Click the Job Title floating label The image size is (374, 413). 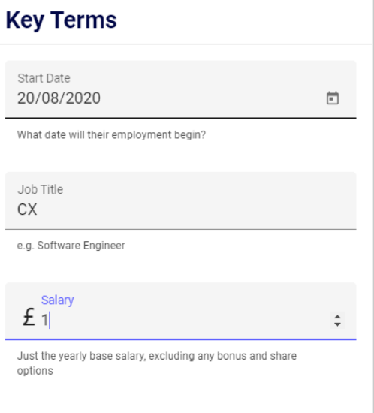[x=40, y=189]
